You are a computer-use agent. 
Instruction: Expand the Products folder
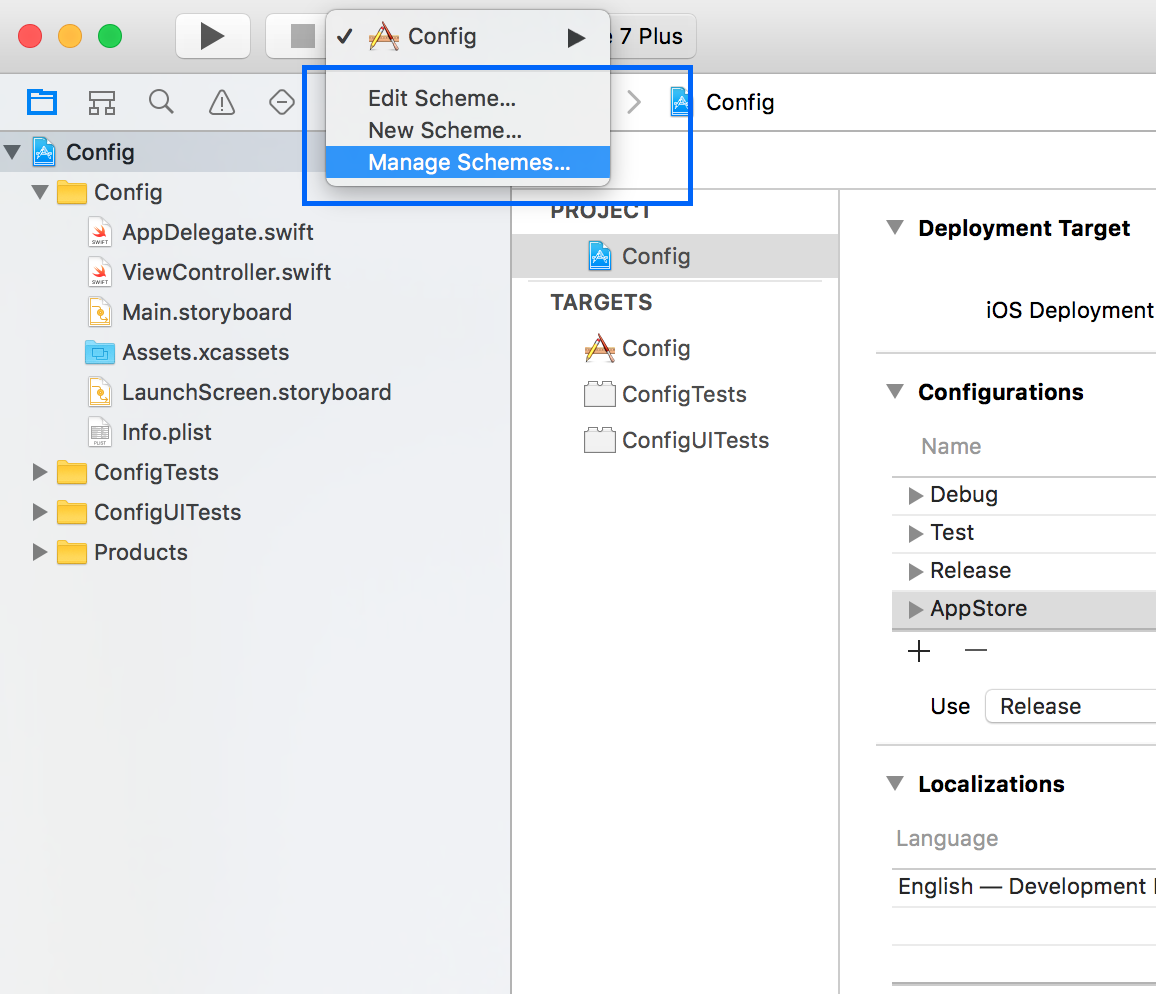[x=40, y=552]
